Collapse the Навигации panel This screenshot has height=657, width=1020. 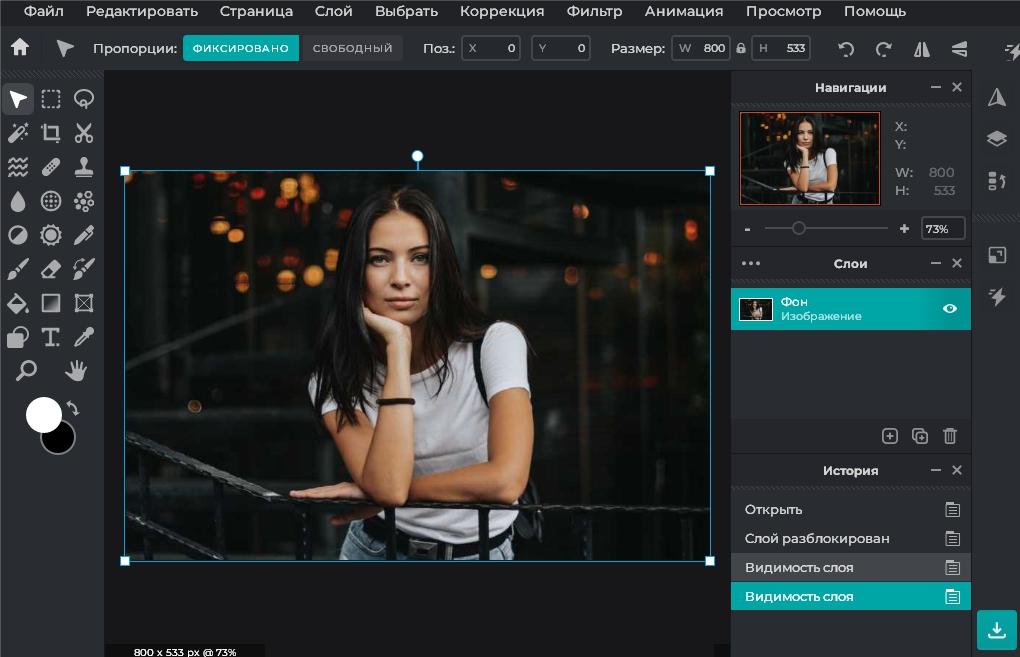click(x=936, y=88)
